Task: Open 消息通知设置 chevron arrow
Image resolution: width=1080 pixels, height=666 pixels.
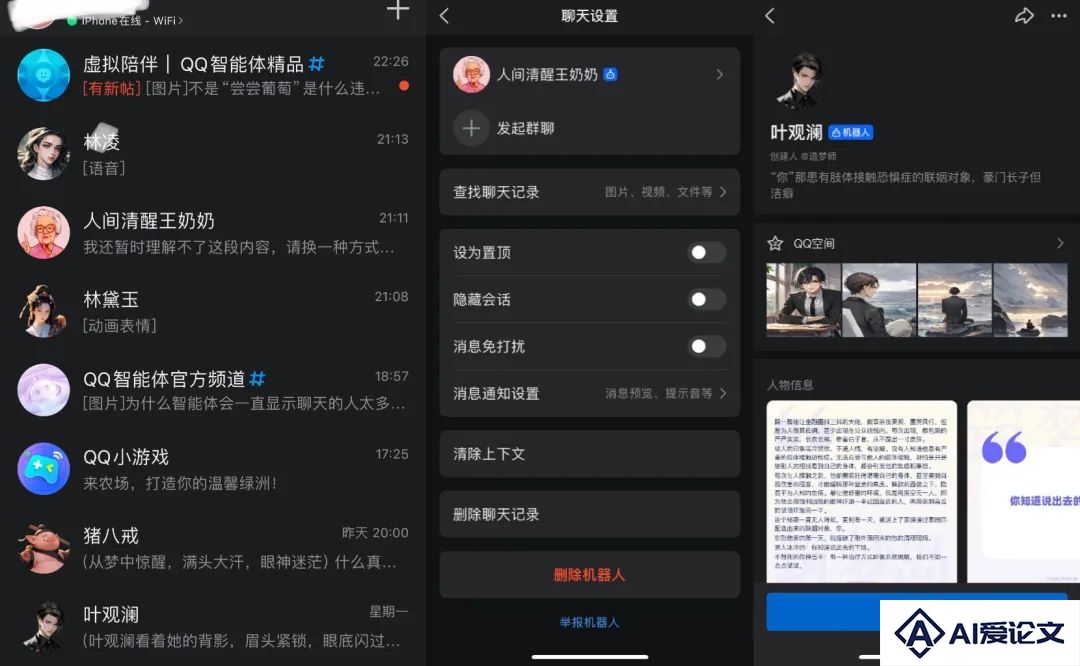Action: [723, 393]
